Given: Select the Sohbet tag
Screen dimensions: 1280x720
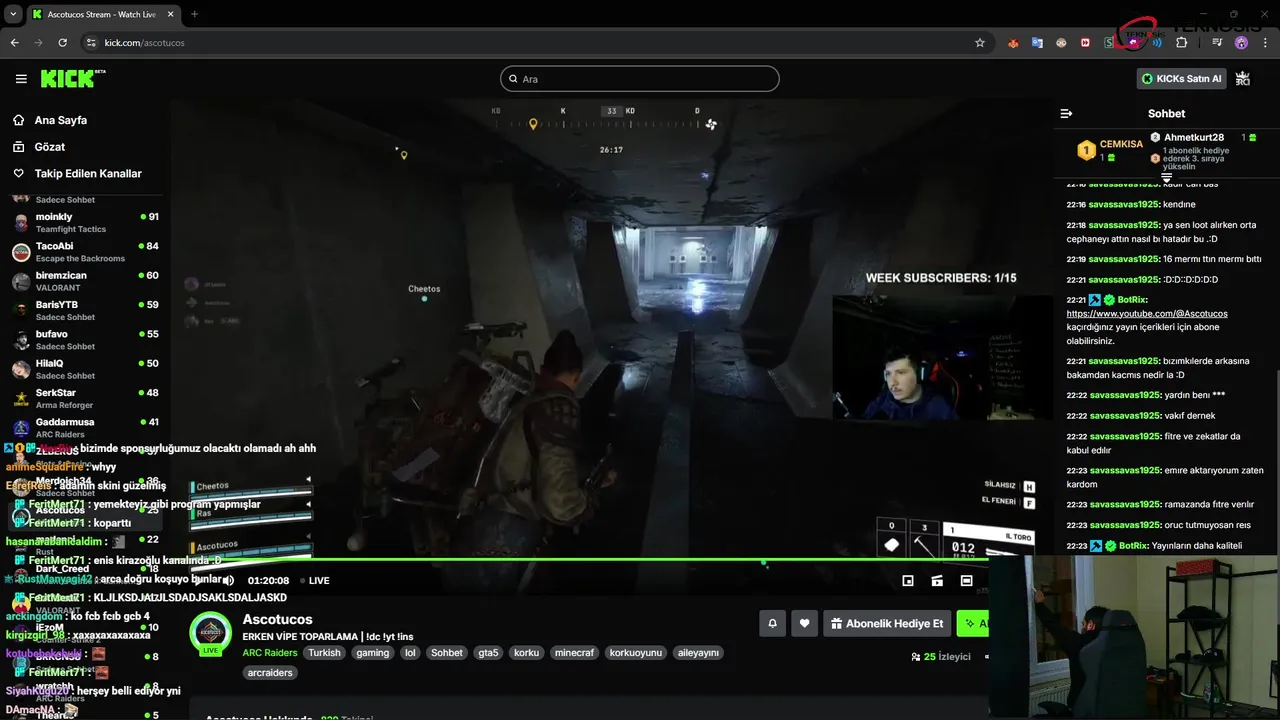Looking at the screenshot, I should point(447,652).
